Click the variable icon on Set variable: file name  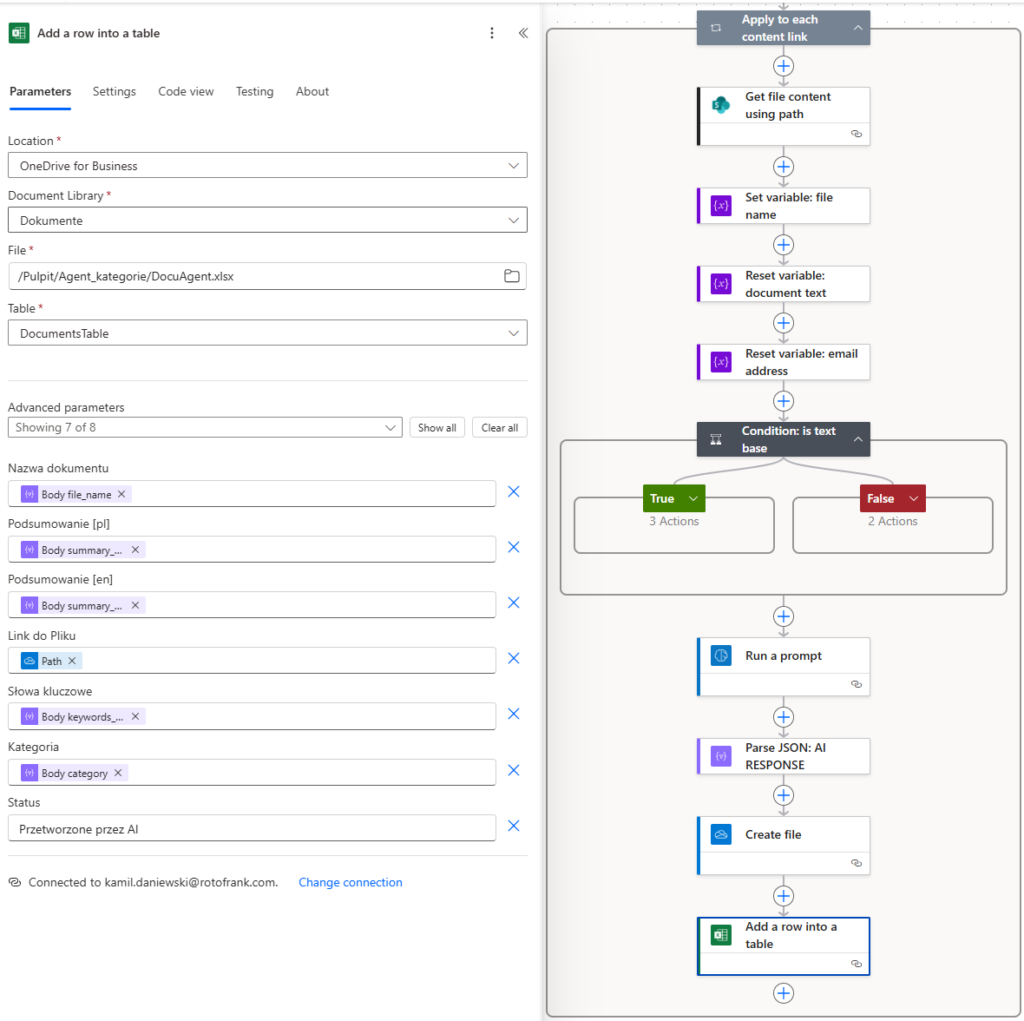tap(721, 206)
